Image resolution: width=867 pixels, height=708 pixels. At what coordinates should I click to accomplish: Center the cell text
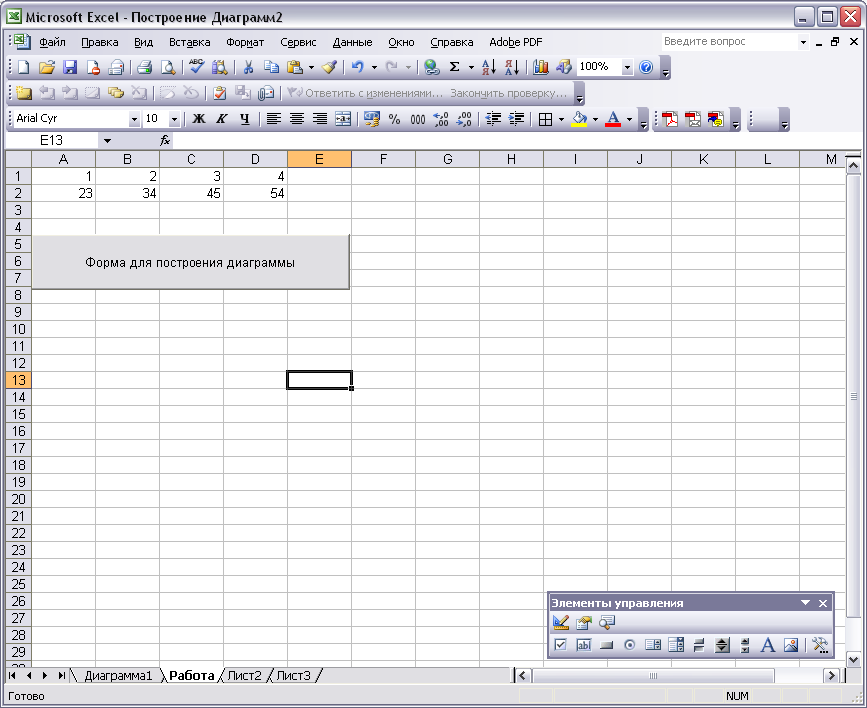[297, 119]
